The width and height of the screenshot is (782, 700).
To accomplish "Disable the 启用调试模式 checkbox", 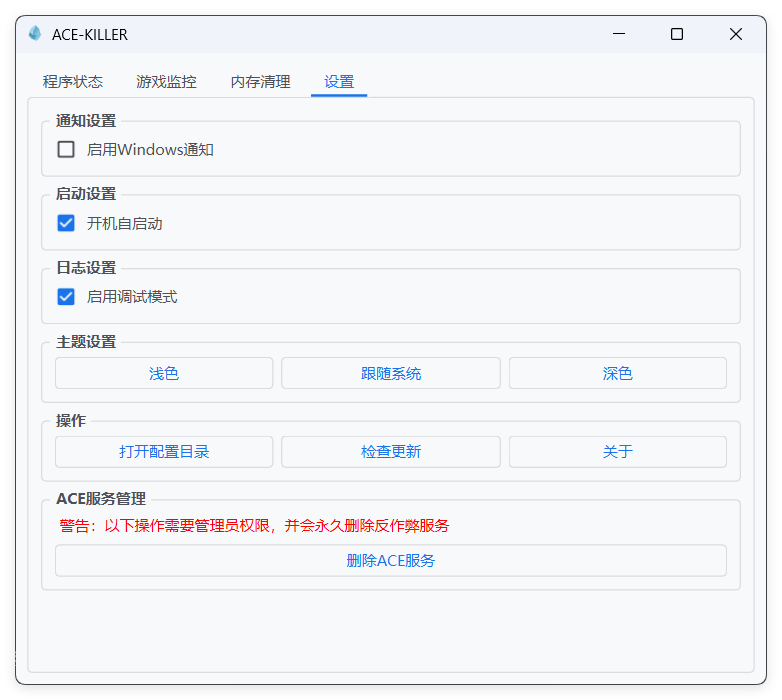I will [66, 297].
